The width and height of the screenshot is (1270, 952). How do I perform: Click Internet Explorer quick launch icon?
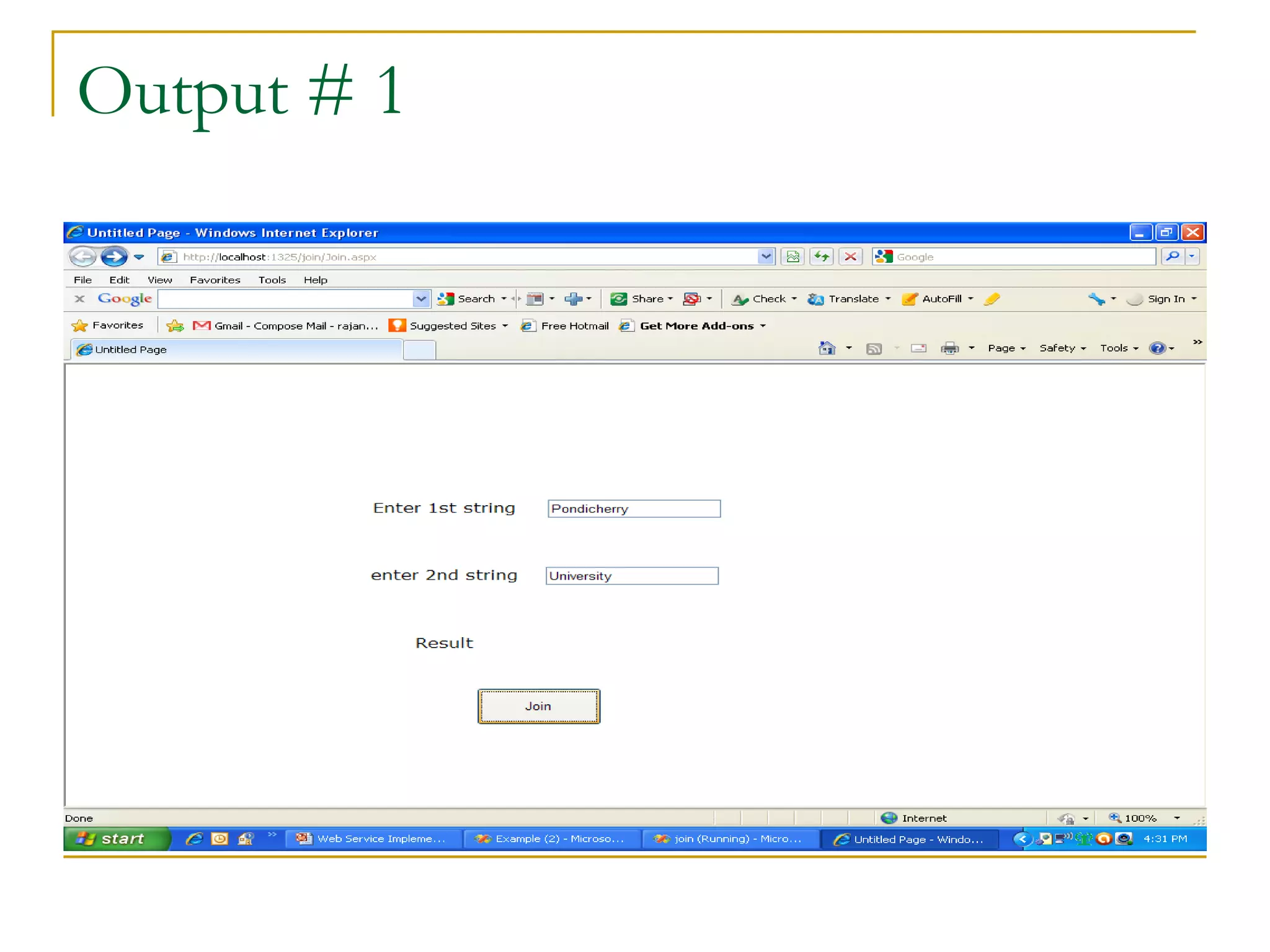(x=194, y=839)
